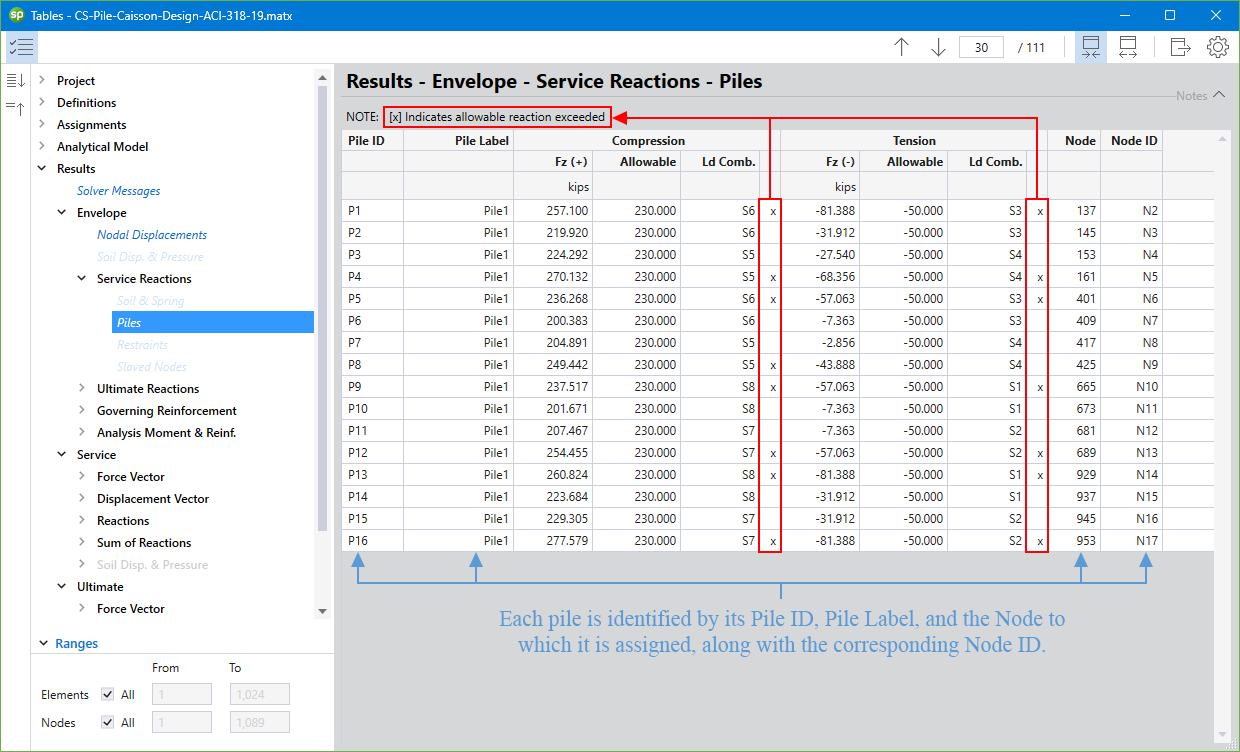Click the 270.132 compression value cell
Image resolution: width=1240 pixels, height=752 pixels.
[x=553, y=277]
